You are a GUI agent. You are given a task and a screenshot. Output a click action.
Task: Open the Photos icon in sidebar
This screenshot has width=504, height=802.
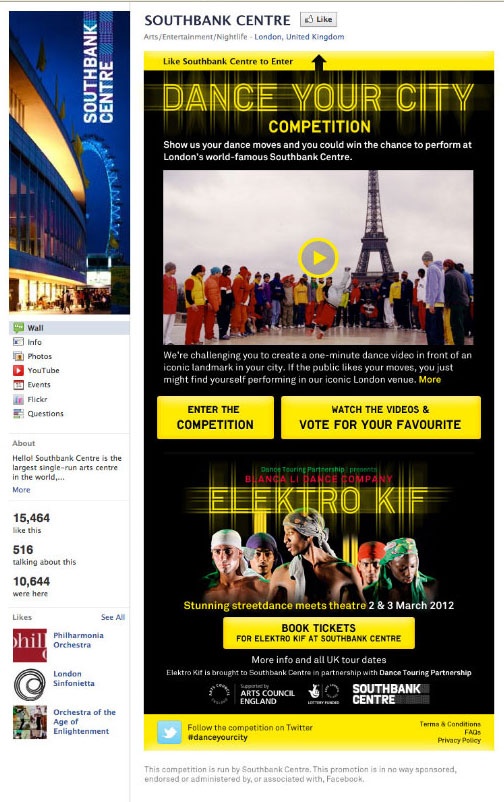pyautogui.click(x=18, y=357)
